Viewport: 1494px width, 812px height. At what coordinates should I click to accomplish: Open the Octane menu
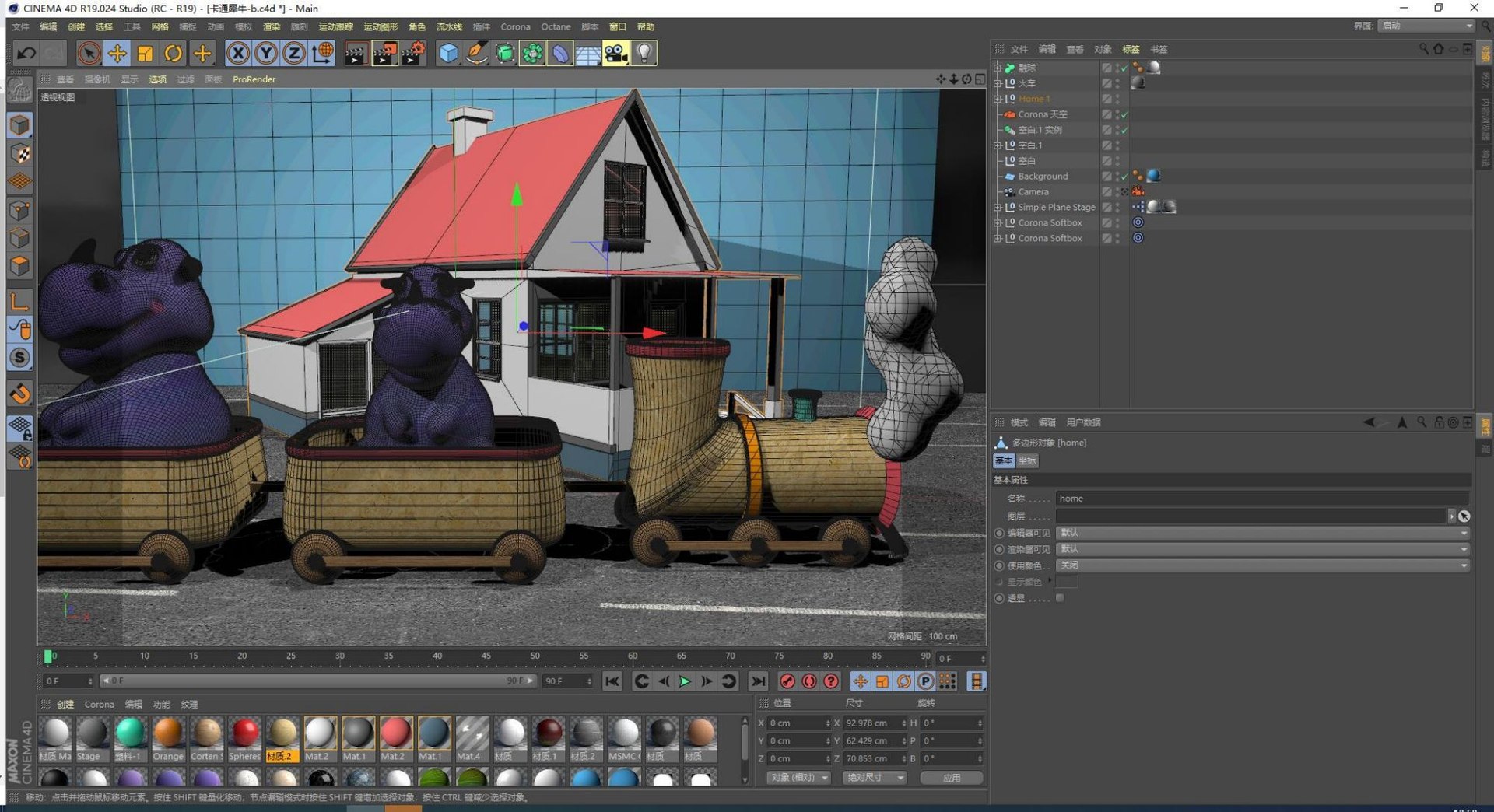[556, 27]
